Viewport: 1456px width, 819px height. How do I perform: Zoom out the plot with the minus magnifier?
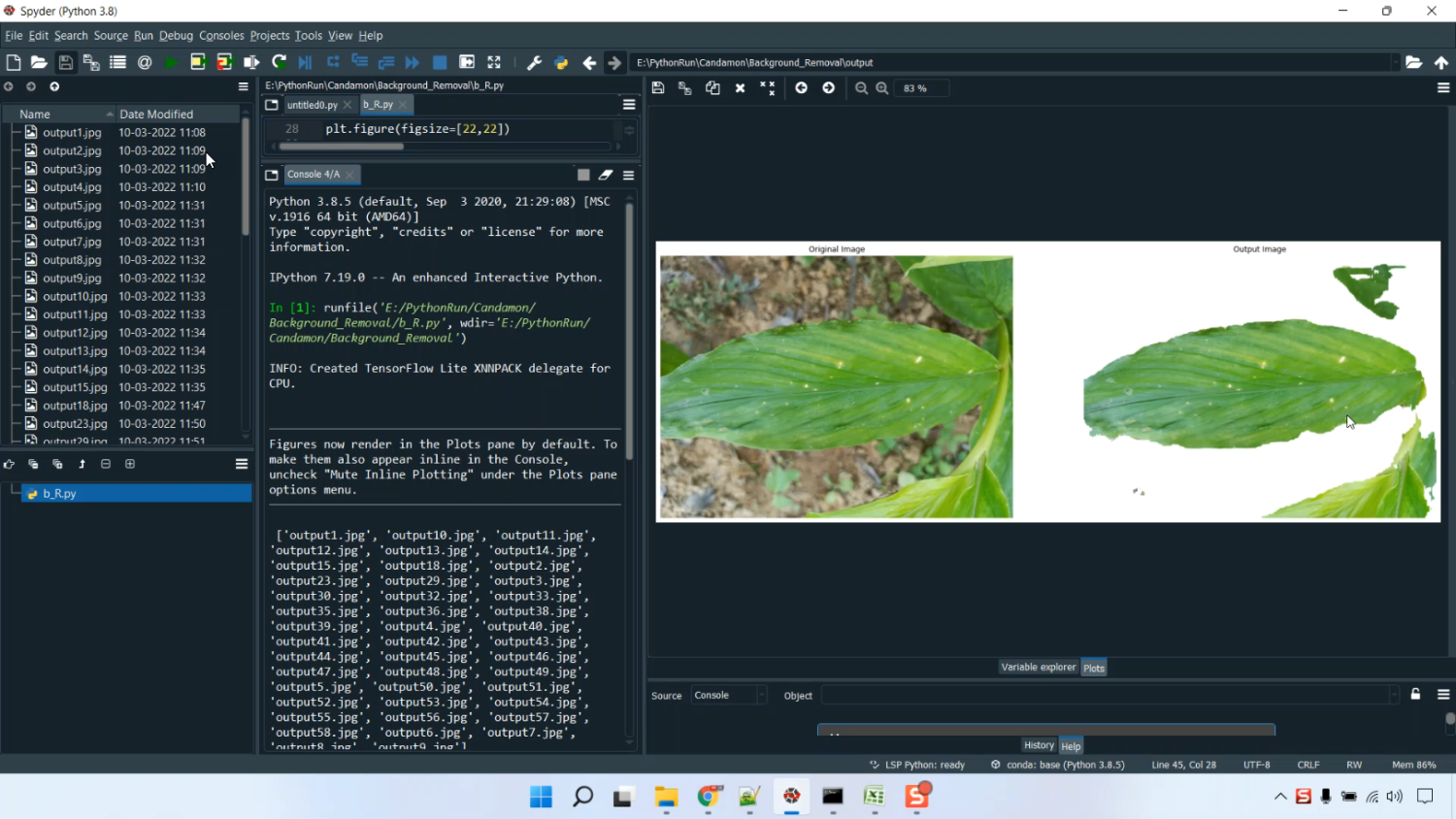click(861, 88)
